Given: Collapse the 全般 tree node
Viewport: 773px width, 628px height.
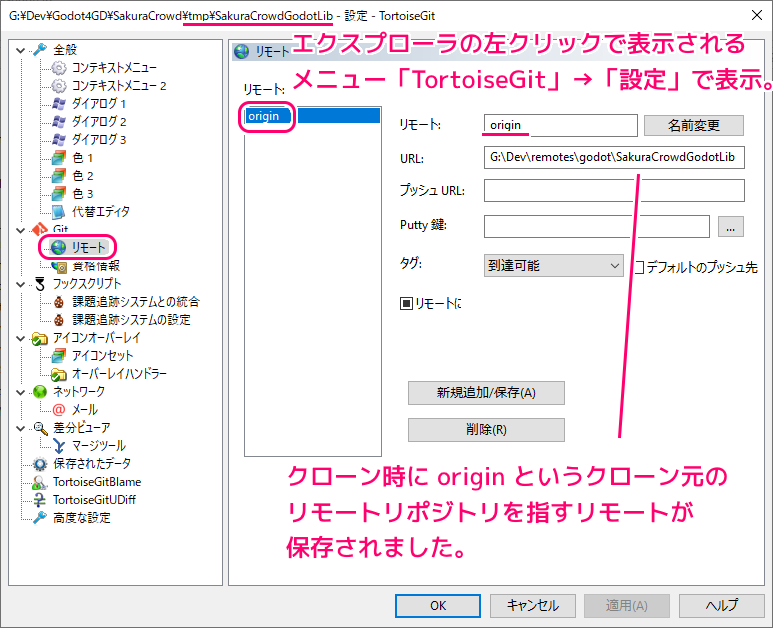Looking at the screenshot, I should [20, 49].
